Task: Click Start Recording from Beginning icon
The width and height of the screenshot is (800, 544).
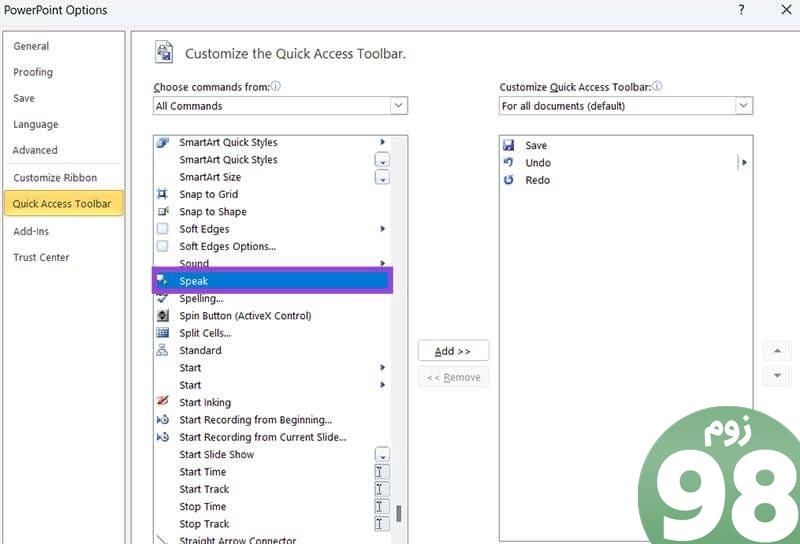Action: point(162,419)
